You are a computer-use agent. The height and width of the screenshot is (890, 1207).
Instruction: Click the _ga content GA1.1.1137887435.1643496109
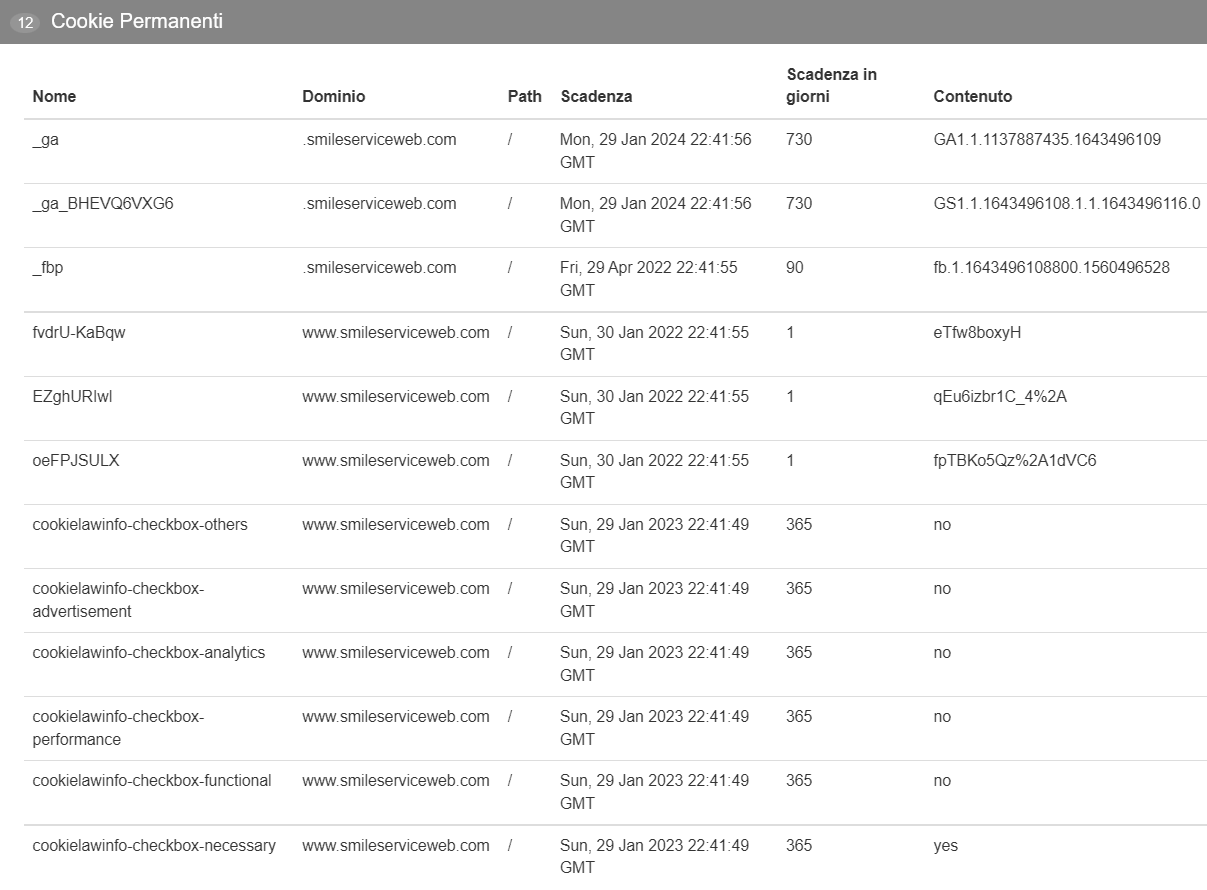[x=1047, y=140]
